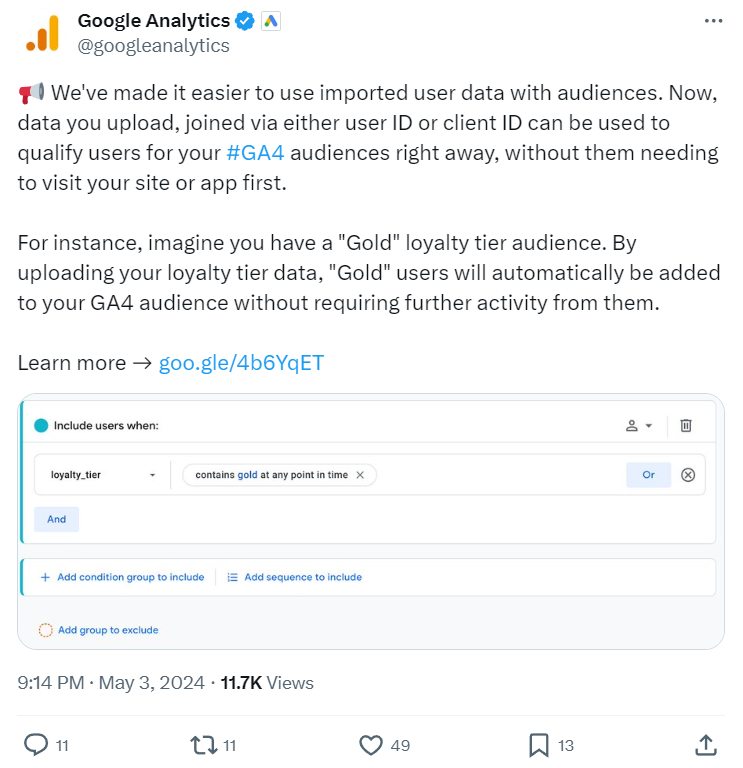Viewport: 743px width, 768px height.
Task: Remove loyalty_tier condition with circled X
Action: coord(688,475)
